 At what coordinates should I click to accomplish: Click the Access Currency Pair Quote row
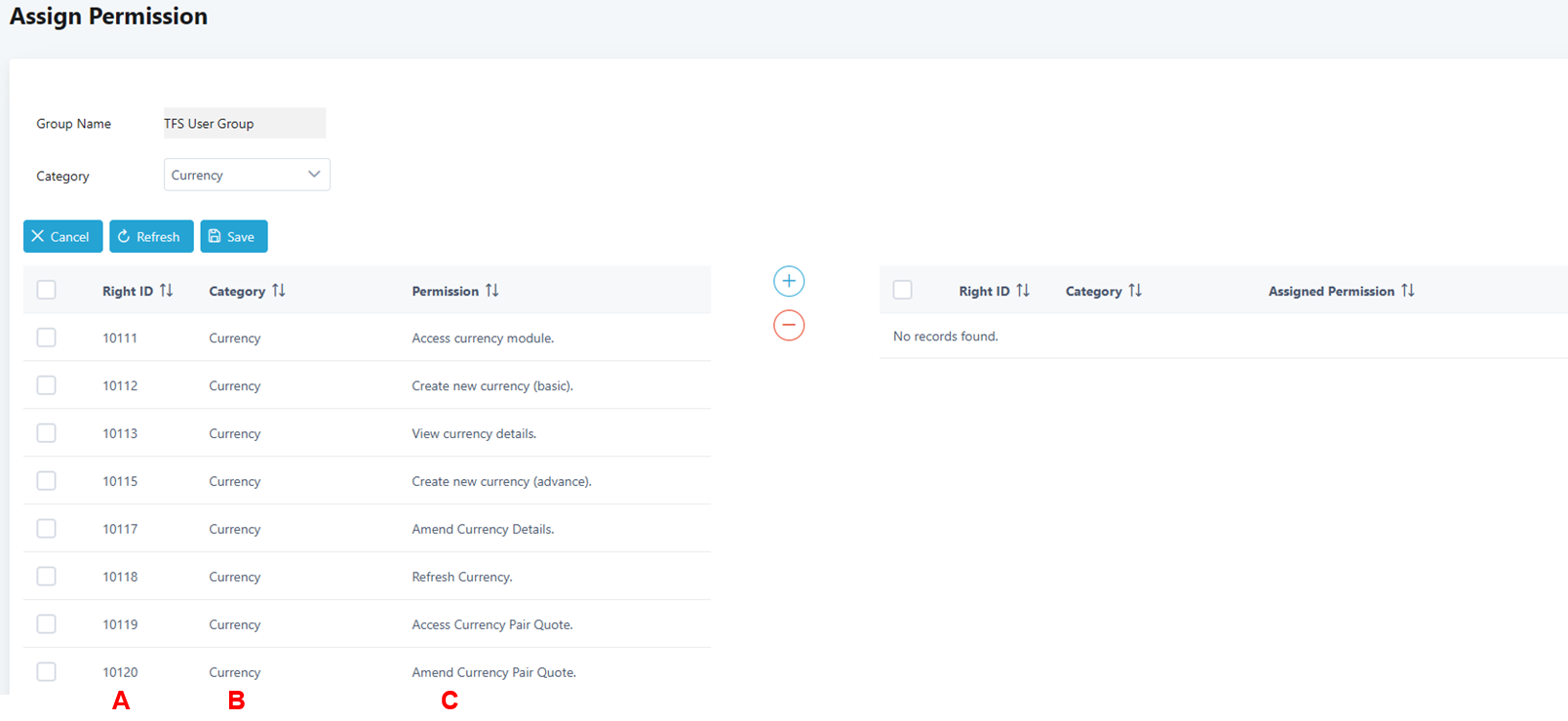click(491, 624)
